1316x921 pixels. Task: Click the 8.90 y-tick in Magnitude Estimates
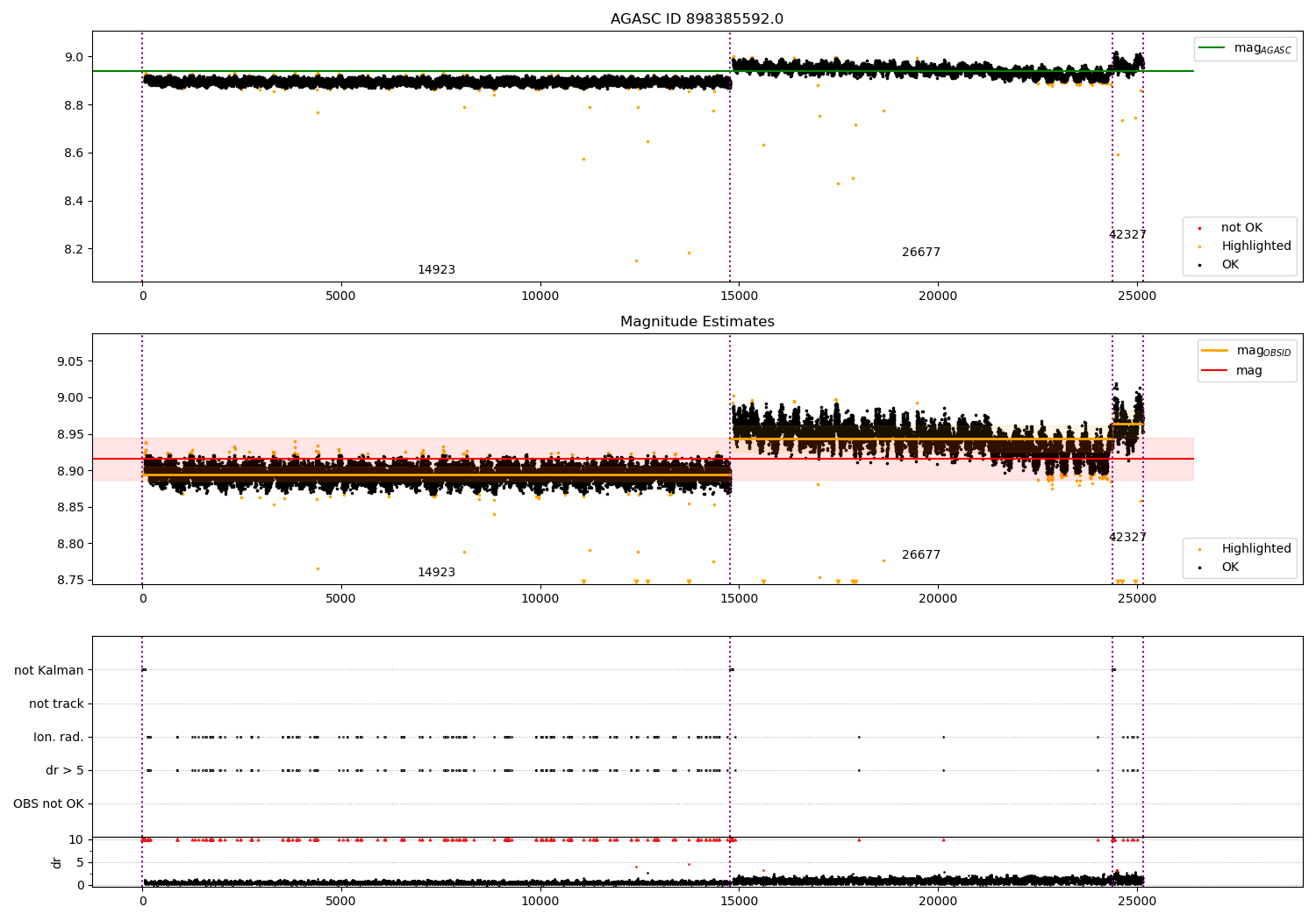click(70, 471)
